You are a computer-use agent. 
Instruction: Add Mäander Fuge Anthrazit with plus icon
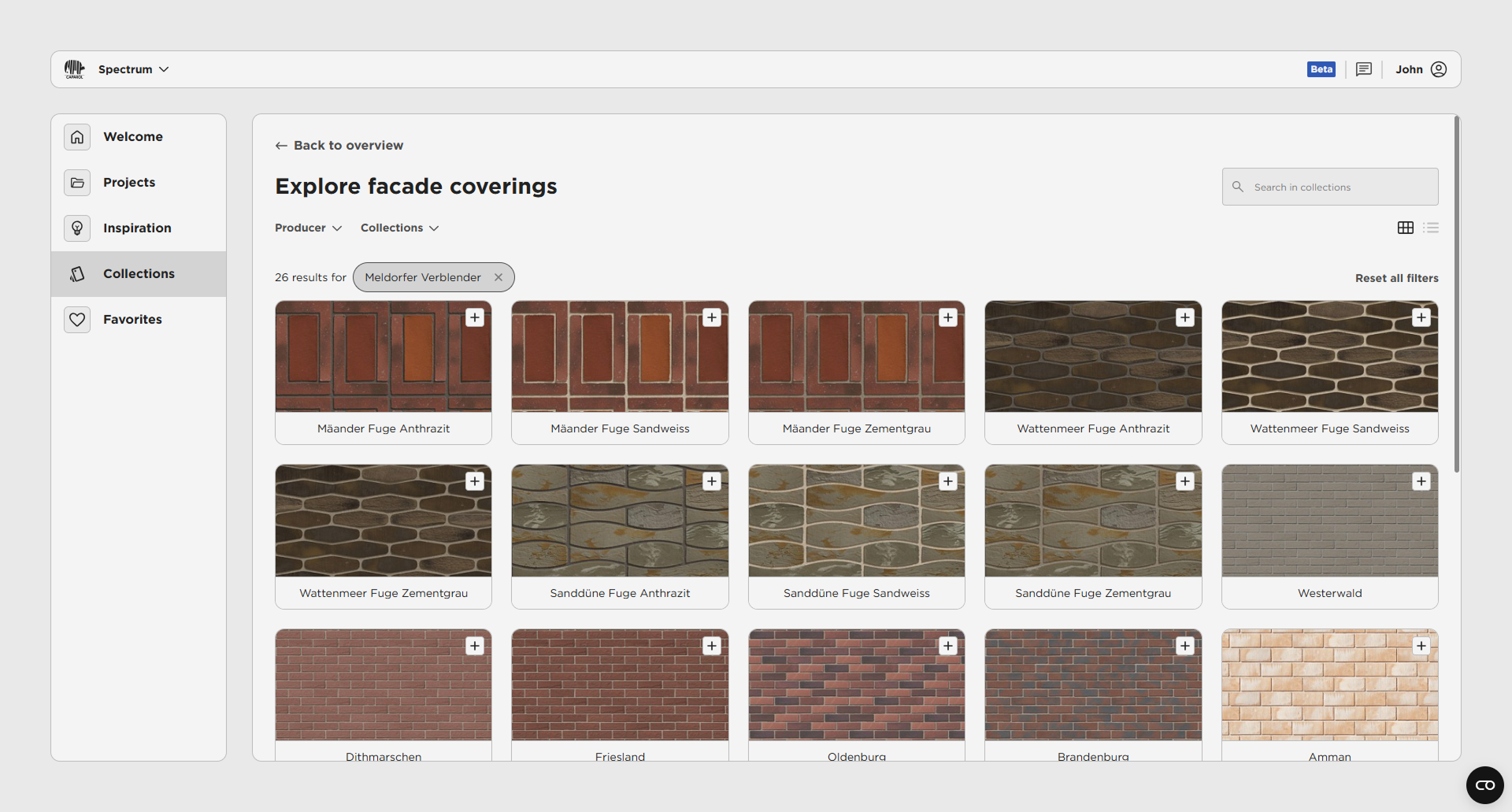click(x=475, y=317)
